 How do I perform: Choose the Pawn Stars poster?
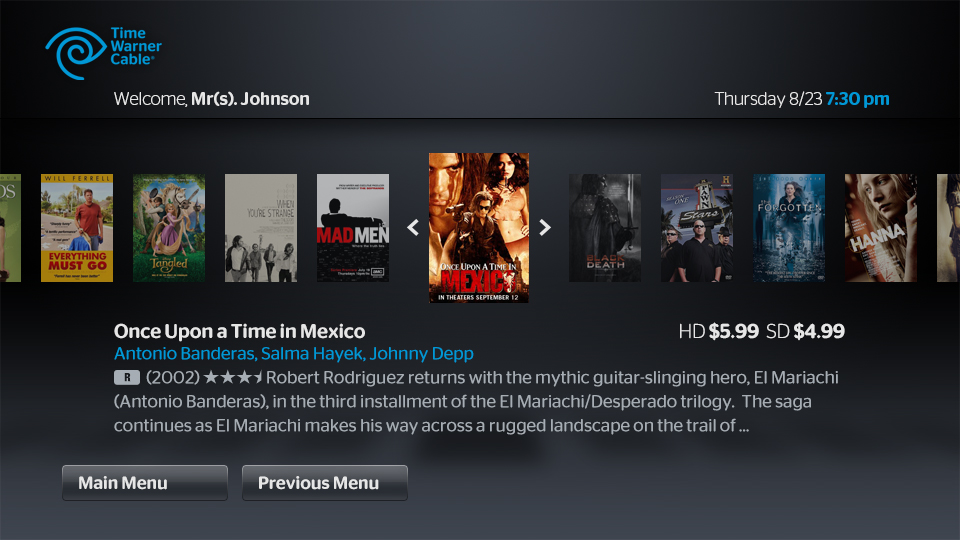point(697,228)
